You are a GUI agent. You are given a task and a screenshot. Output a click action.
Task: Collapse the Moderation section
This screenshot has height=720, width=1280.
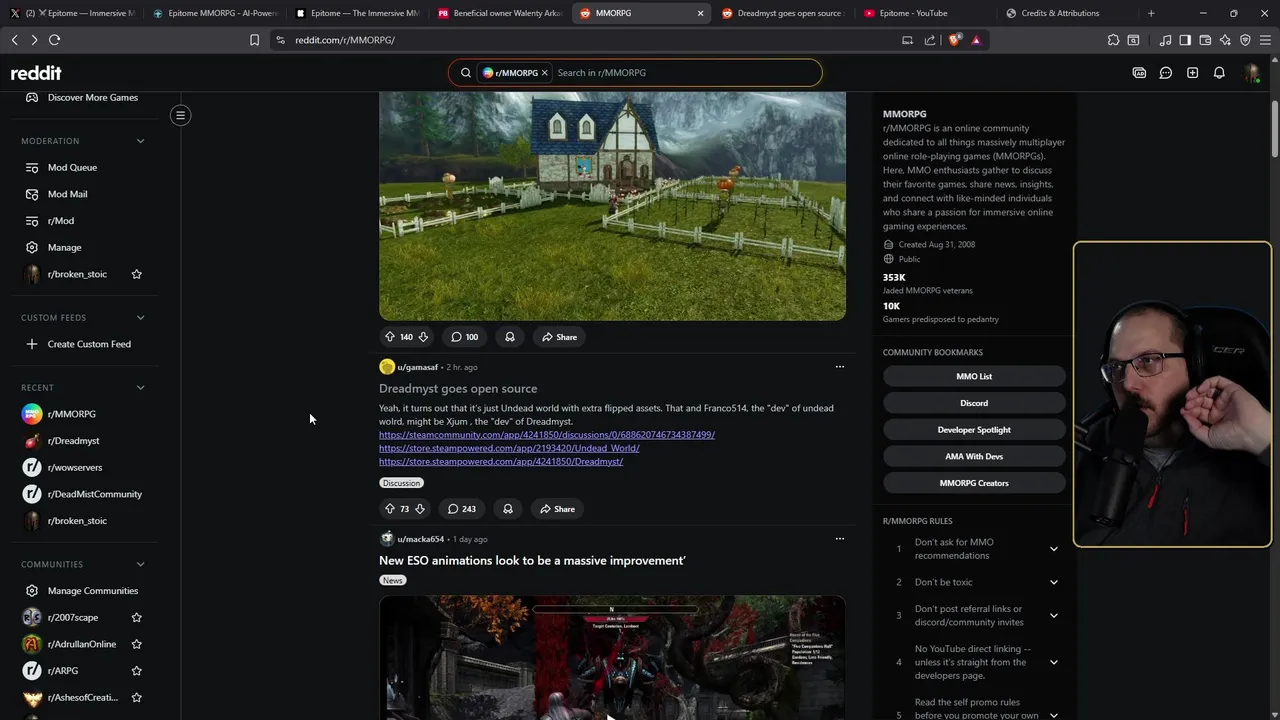coord(140,141)
